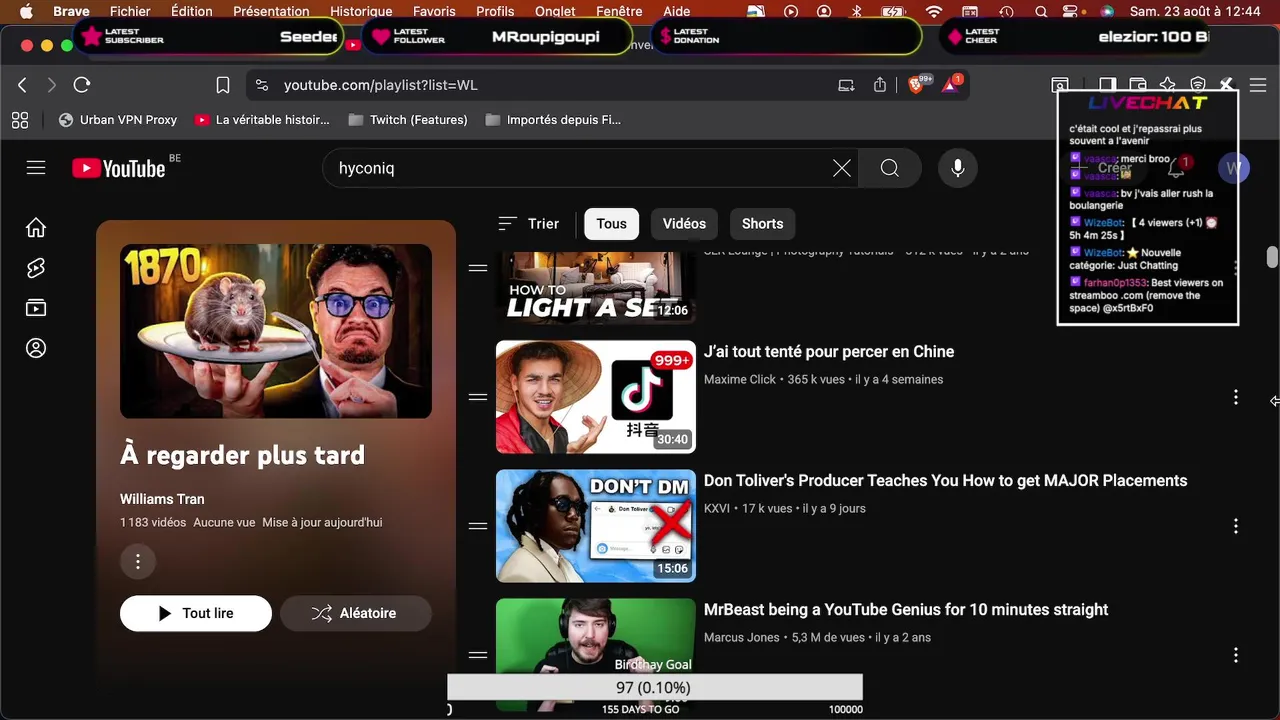
Task: Grab reorder handle of Maxime Click video
Action: tap(478, 397)
